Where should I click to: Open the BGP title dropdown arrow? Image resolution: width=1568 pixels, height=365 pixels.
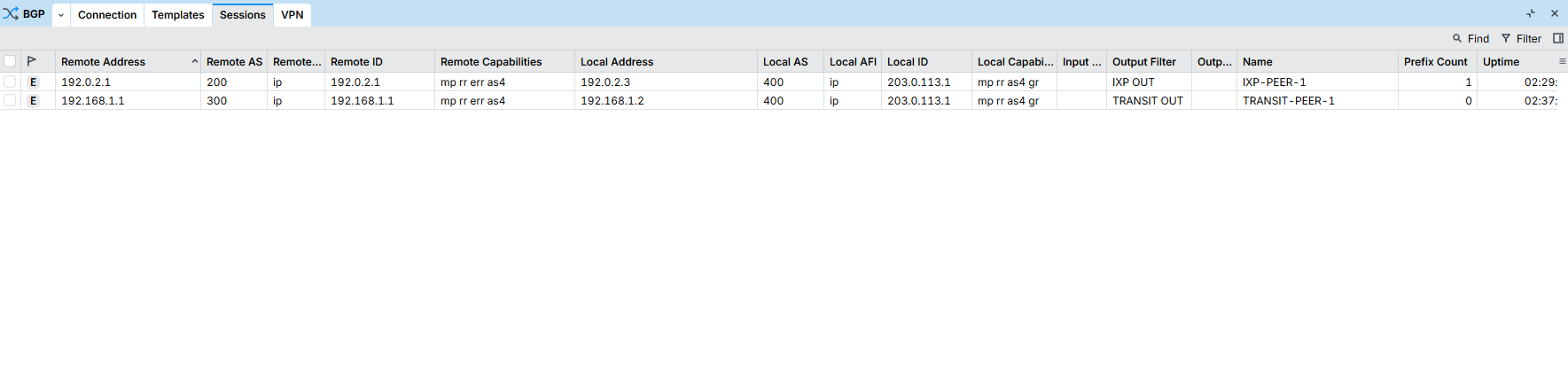point(61,15)
